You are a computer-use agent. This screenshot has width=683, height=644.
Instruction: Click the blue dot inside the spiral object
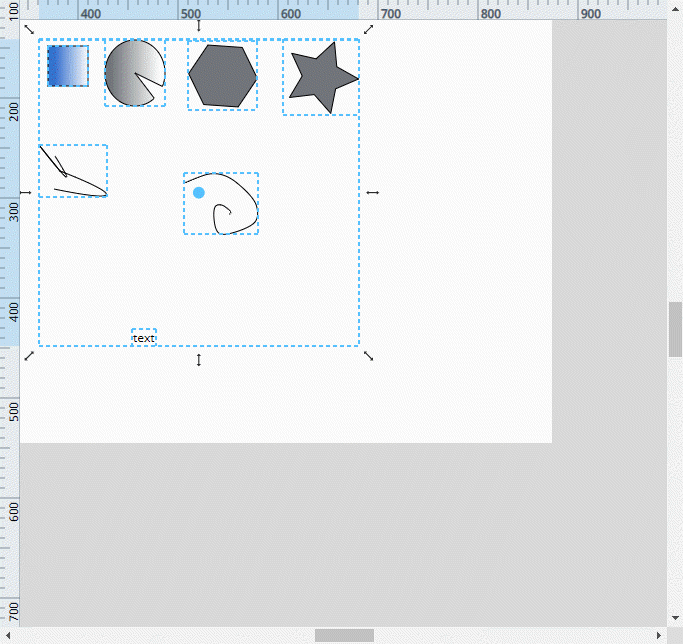point(199,193)
